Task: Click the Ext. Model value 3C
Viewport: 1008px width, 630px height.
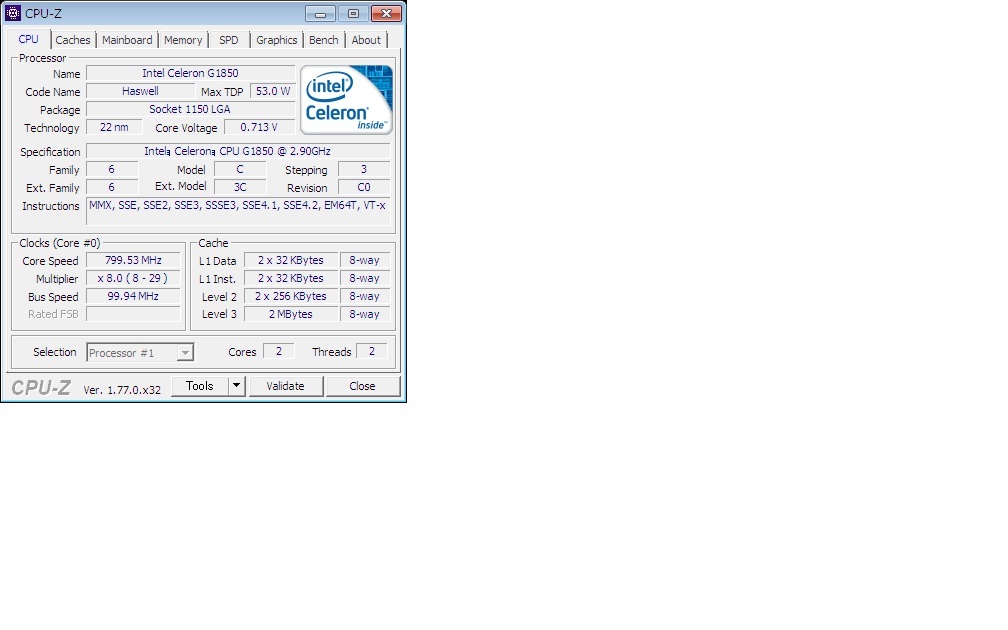Action: (x=240, y=187)
